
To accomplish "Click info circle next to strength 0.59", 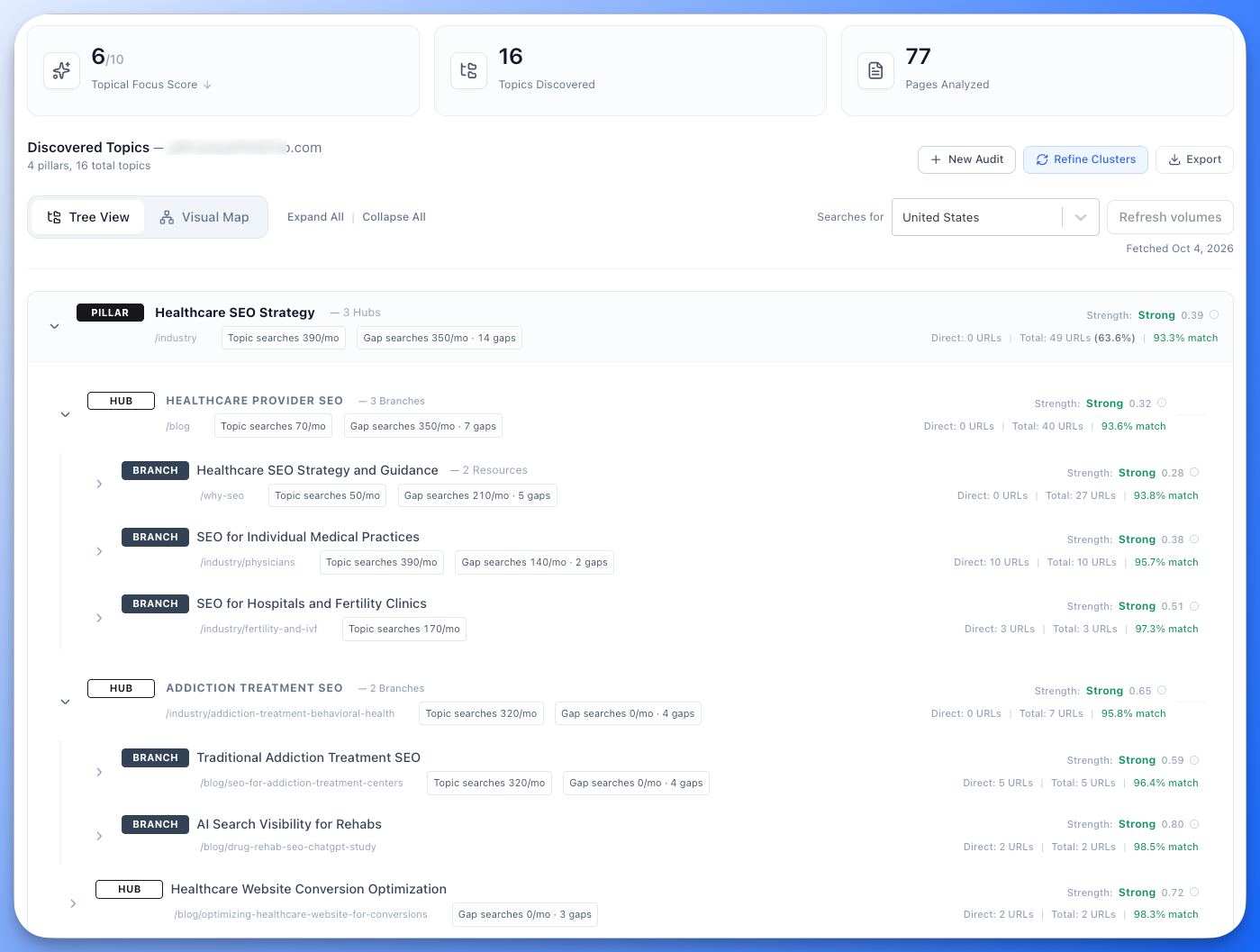I will (x=1194, y=760).
